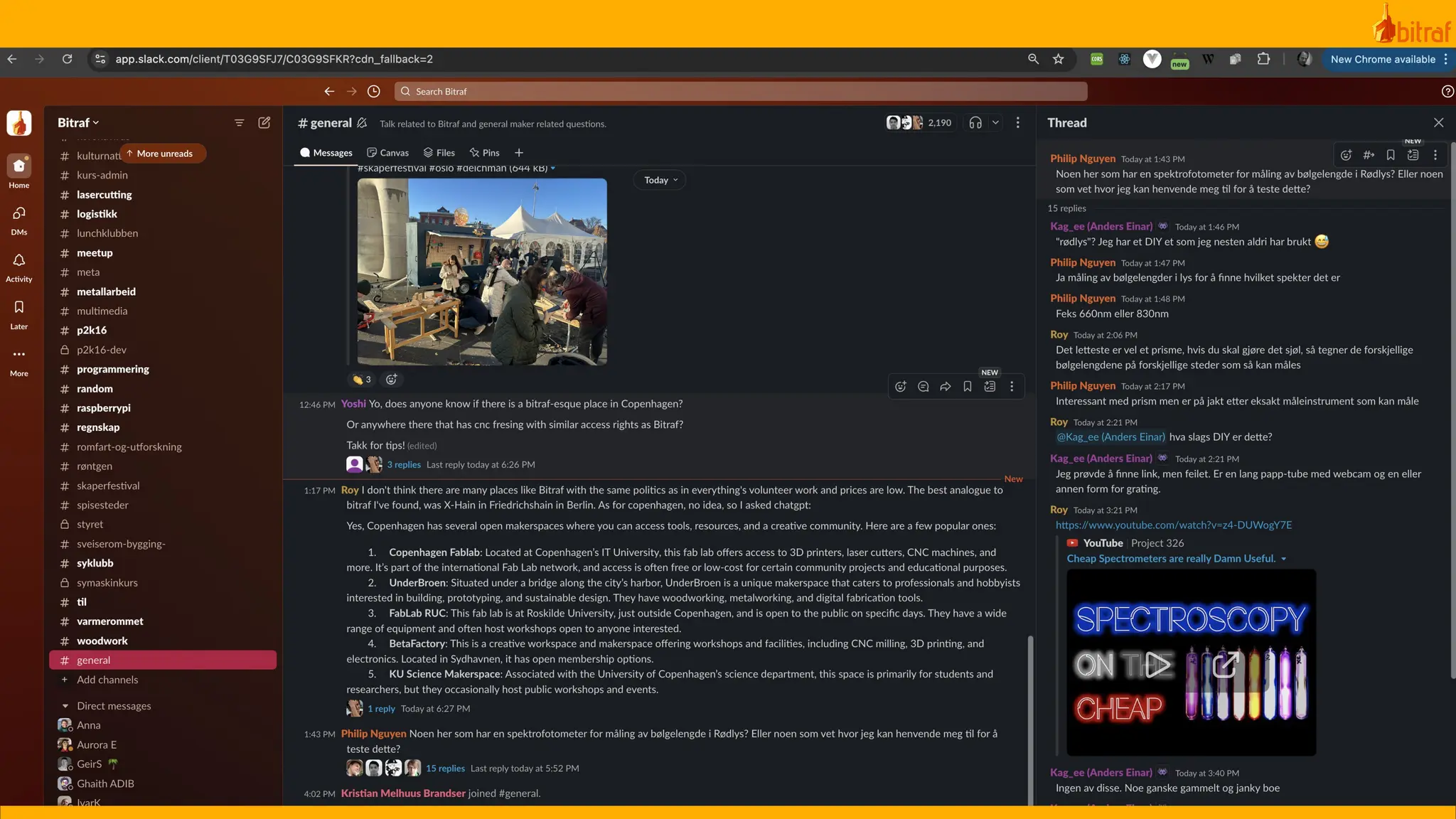Forward the message with share arrow
Screen dimensions: 1456x819
945,387
